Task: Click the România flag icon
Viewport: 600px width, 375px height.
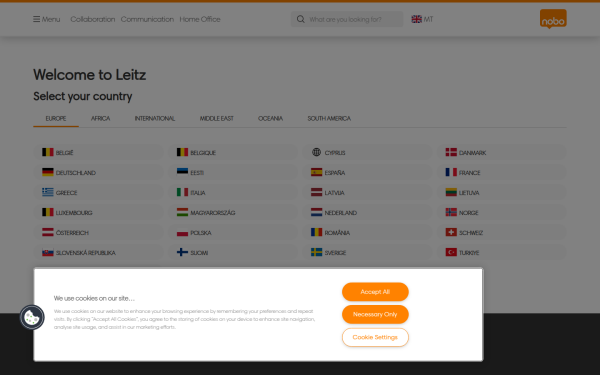Action: tap(316, 232)
